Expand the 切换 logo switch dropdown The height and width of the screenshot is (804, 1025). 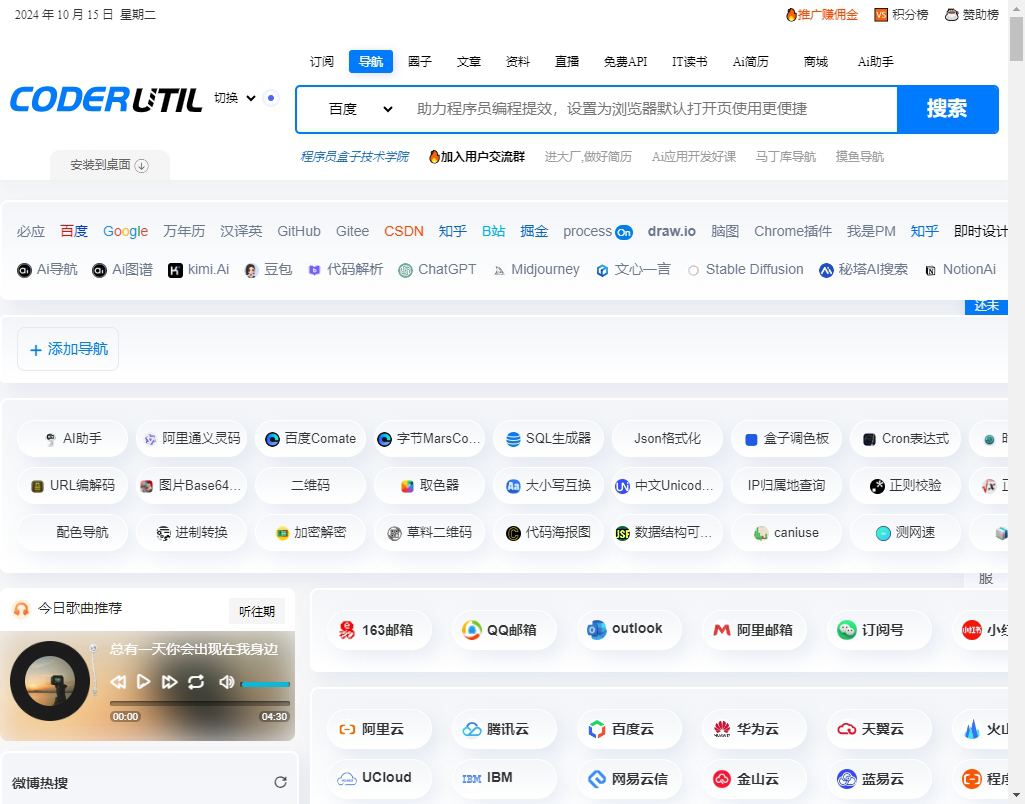(x=235, y=98)
